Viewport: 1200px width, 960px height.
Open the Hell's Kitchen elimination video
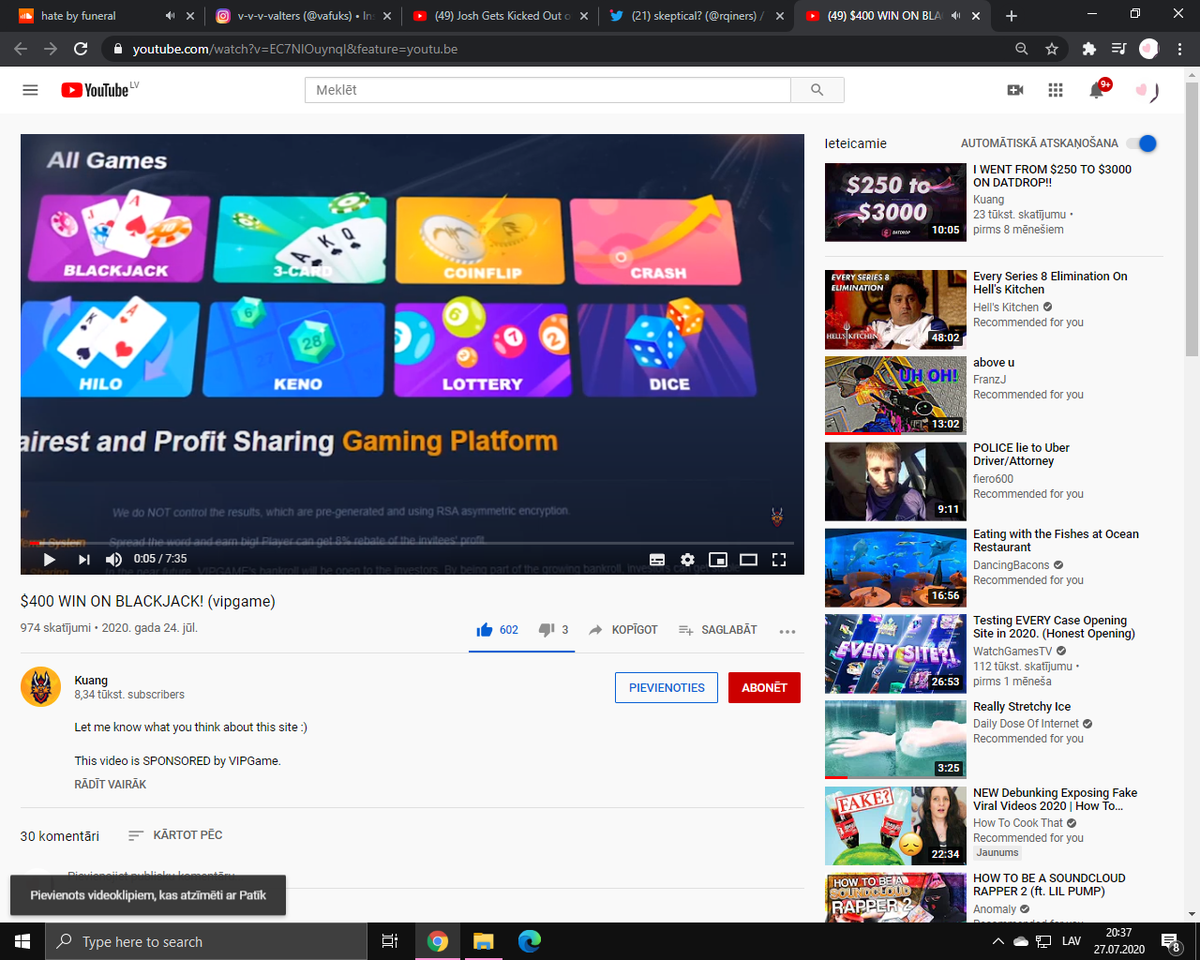coord(894,309)
